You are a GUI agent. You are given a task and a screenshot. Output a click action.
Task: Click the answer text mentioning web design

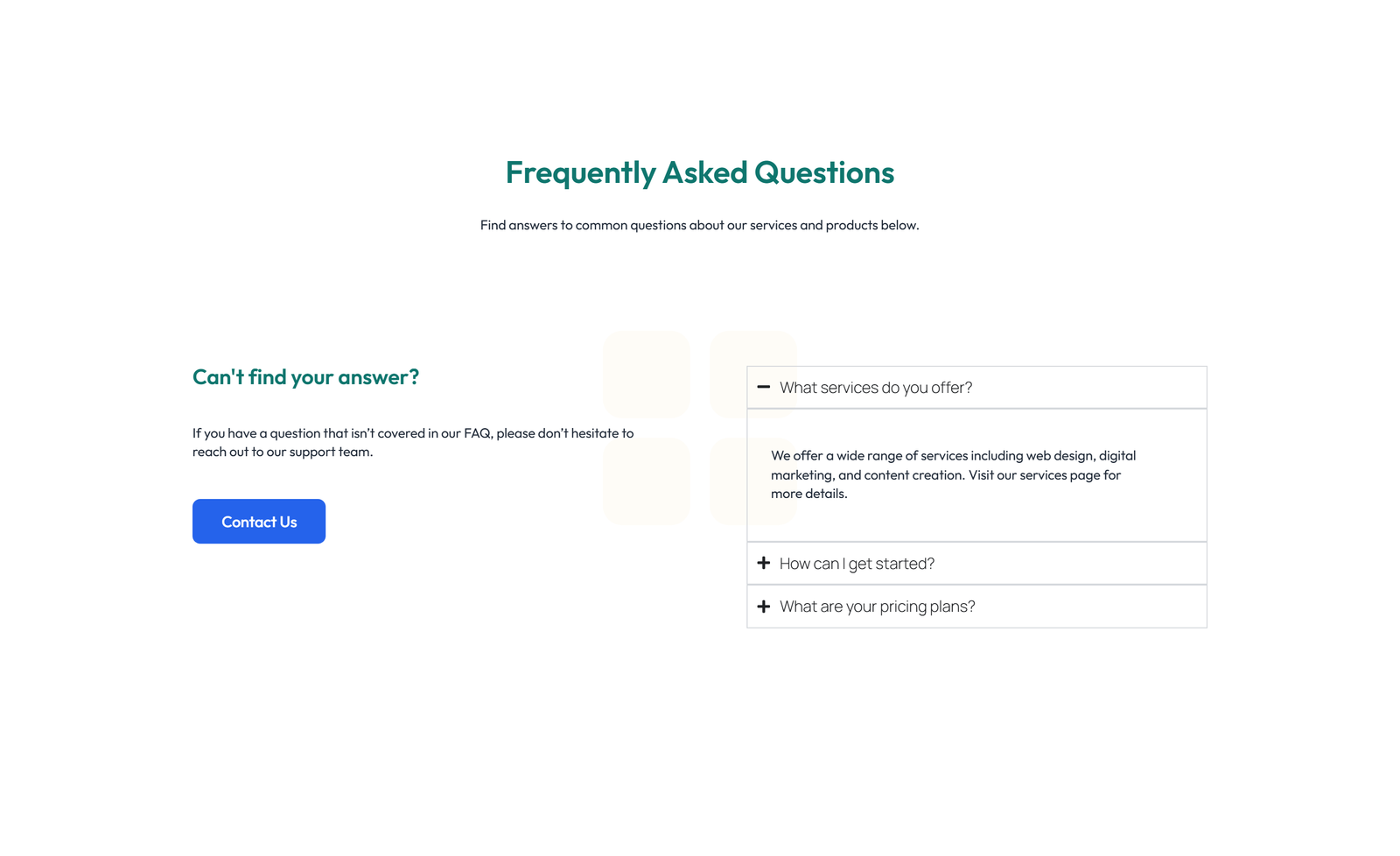click(953, 474)
